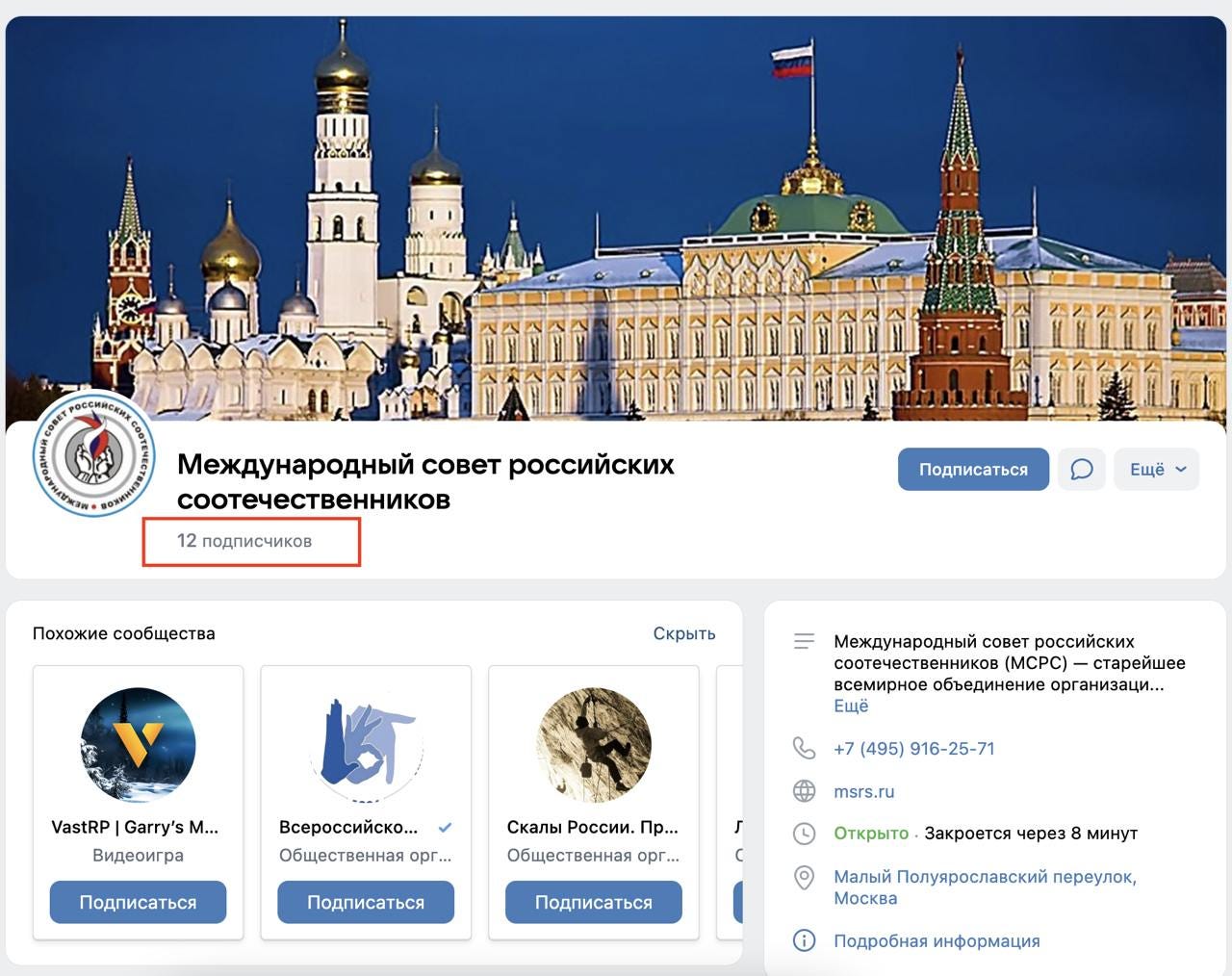Click the description lines icon
This screenshot has width=1232, height=976.
(x=804, y=641)
